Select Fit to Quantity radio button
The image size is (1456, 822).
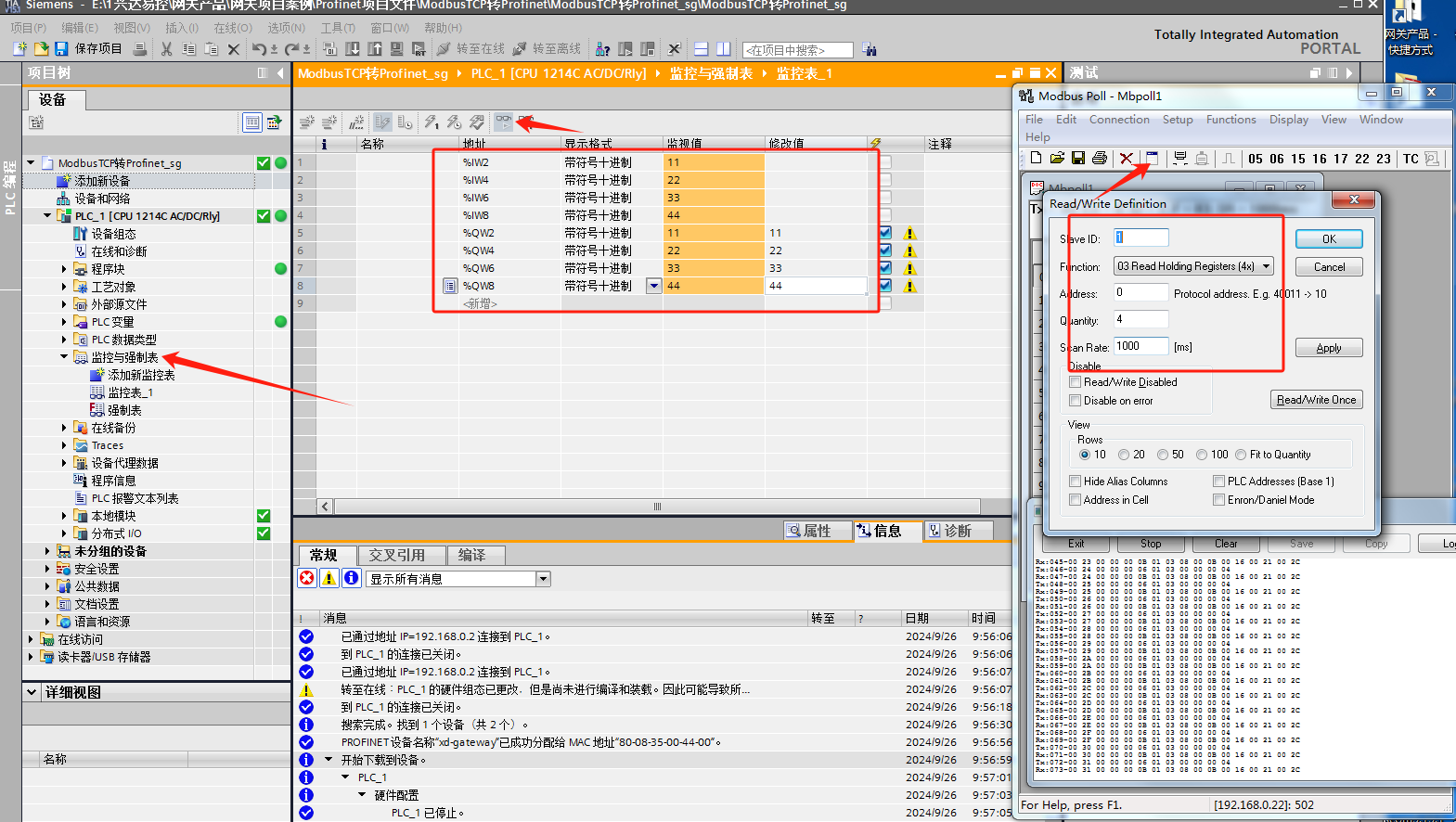1241,455
